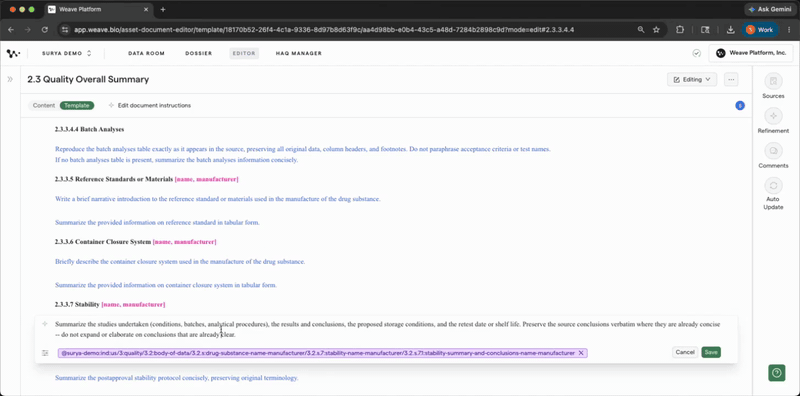800x396 pixels.
Task: Click the 2.3.3.7 Stability heading
Action: pos(77,304)
